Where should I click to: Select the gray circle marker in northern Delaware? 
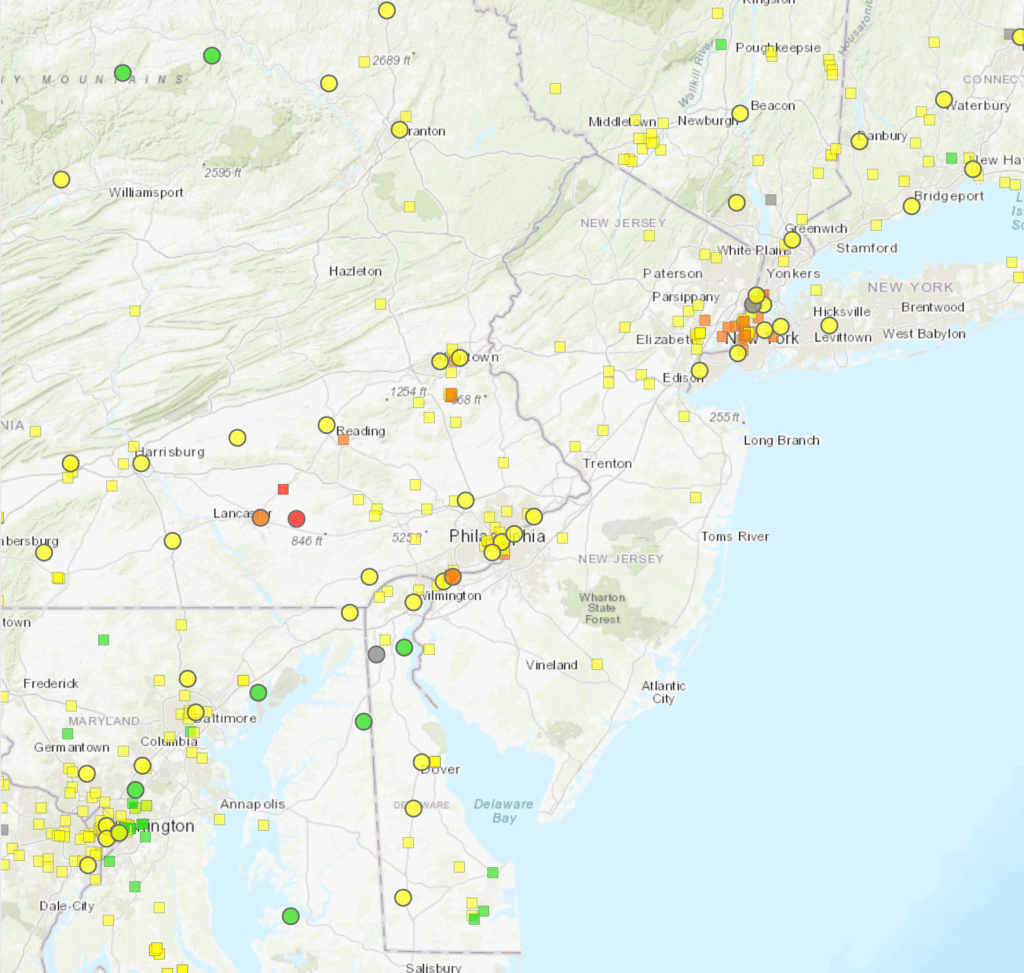coord(376,654)
